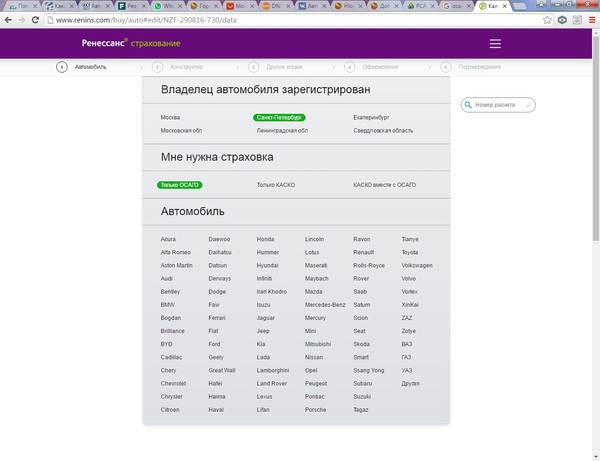
Task: Open the hamburger menu in the purple header
Action: 495,43
